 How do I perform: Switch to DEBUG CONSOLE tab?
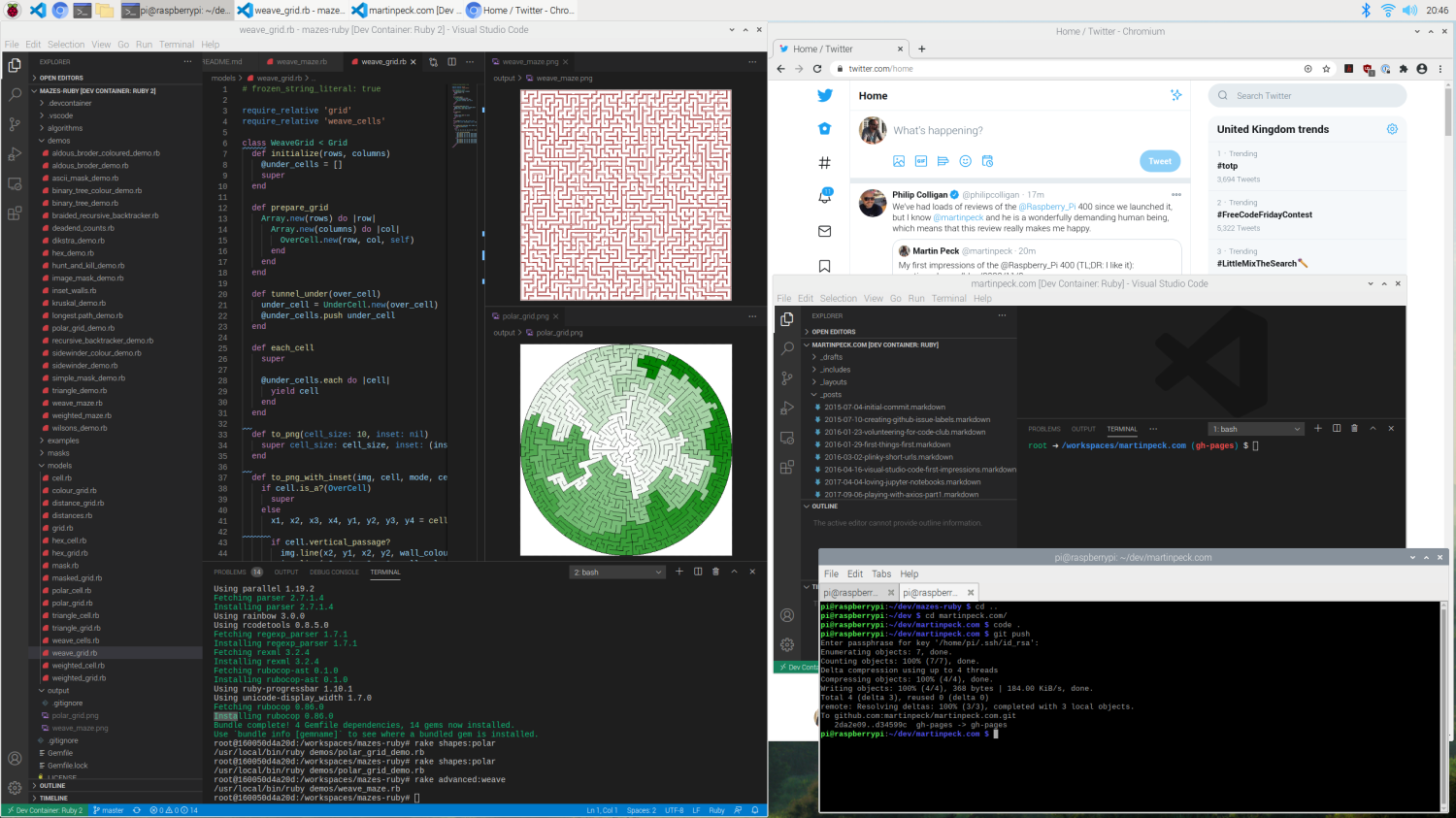(334, 573)
